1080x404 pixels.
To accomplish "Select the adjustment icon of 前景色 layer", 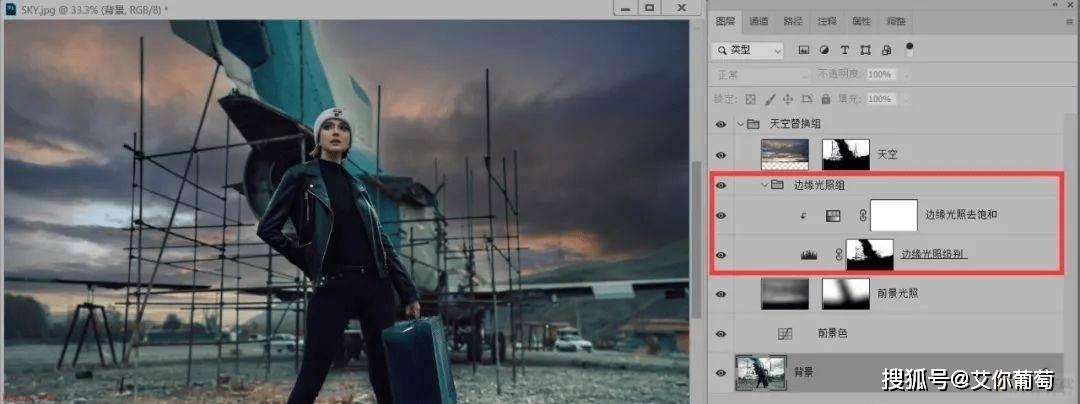I will (785, 334).
